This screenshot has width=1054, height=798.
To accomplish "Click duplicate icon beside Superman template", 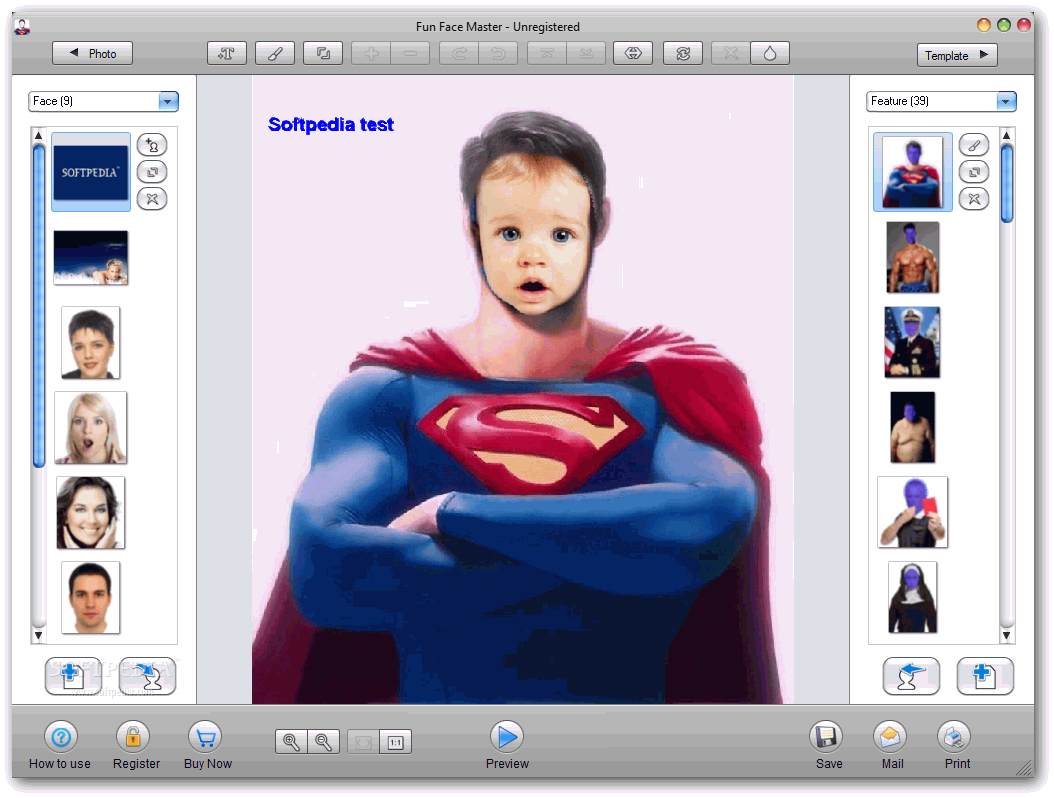I will point(974,172).
